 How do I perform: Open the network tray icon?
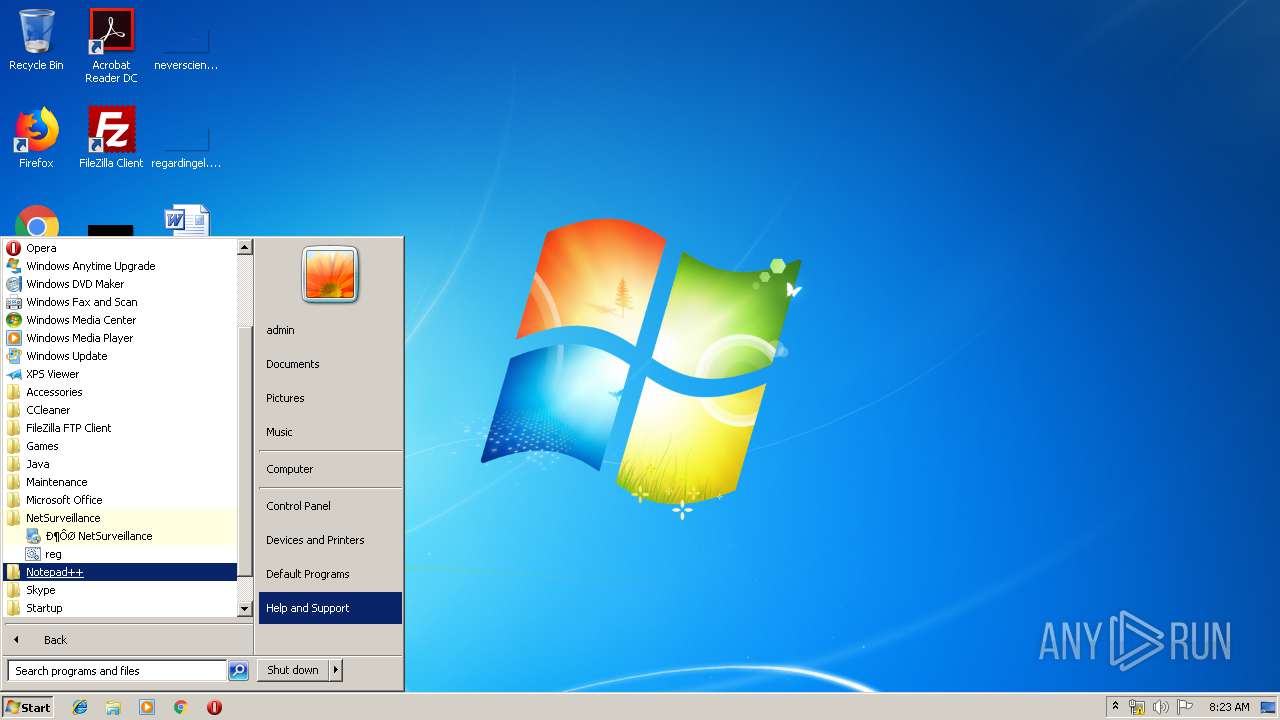[x=1137, y=707]
